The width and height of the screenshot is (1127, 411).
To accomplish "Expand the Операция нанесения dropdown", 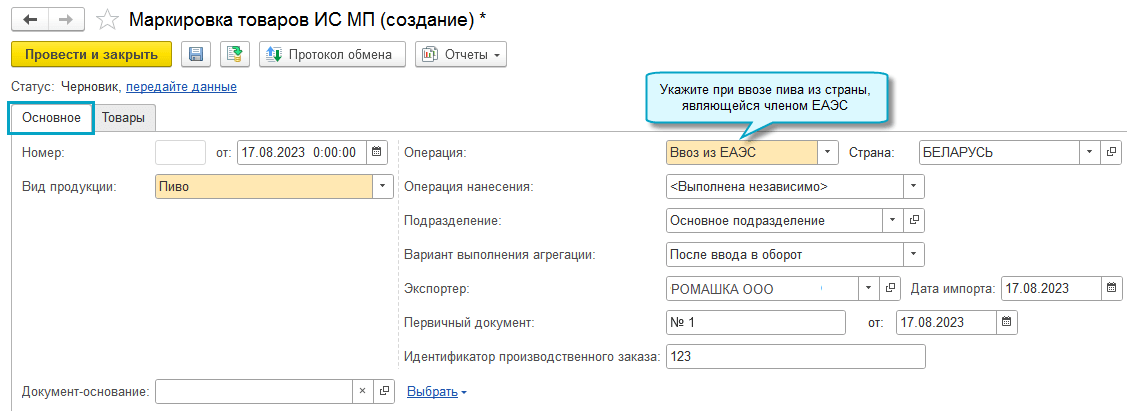I will click(x=913, y=186).
